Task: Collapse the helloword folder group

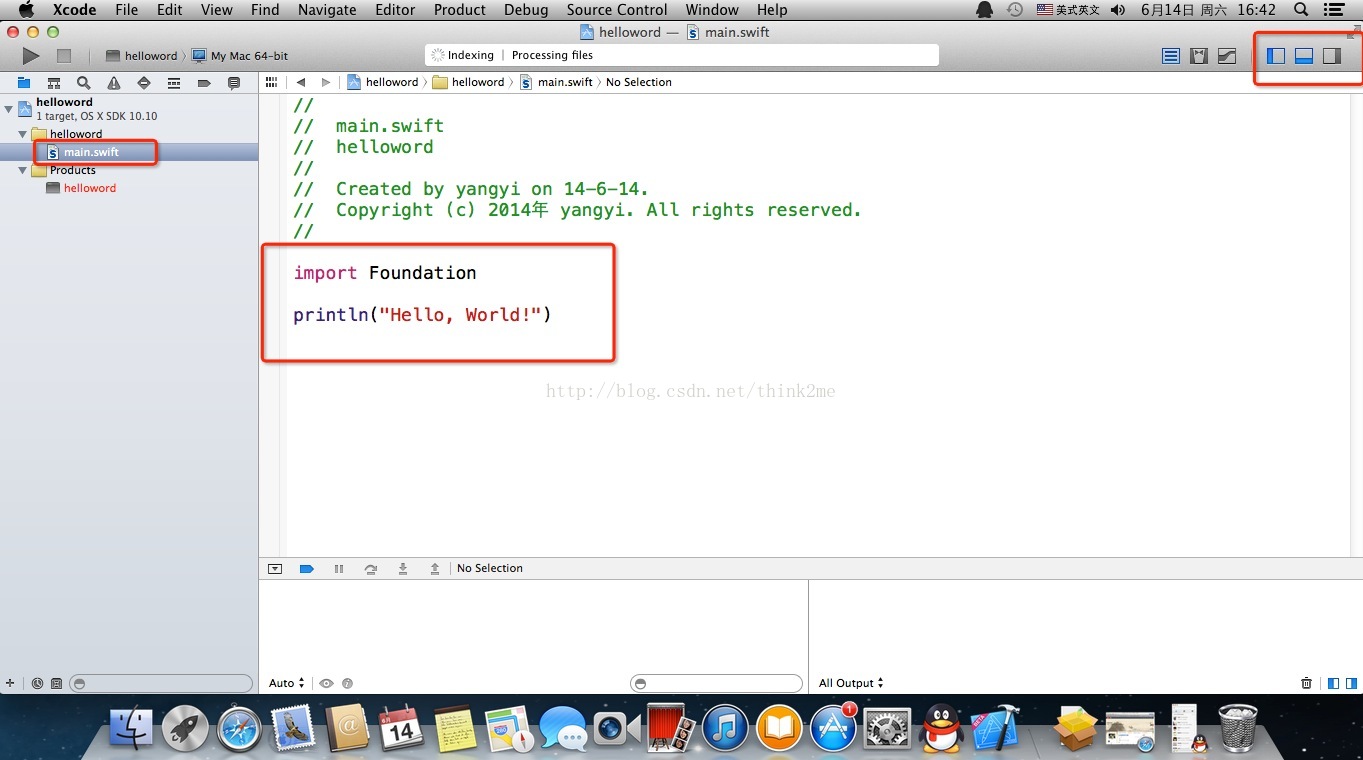Action: 23,134
